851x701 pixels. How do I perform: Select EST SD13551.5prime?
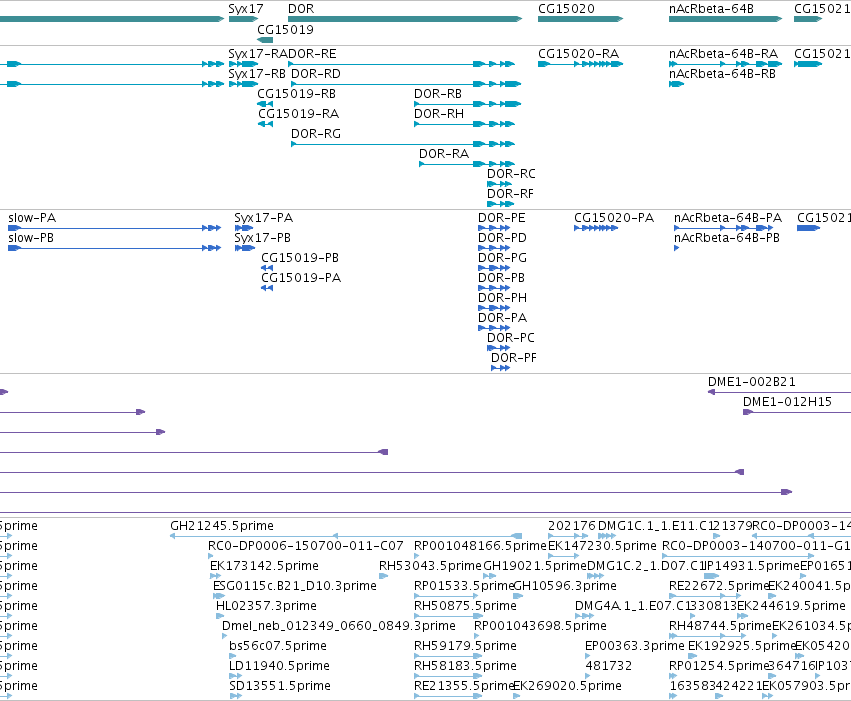click(x=280, y=687)
